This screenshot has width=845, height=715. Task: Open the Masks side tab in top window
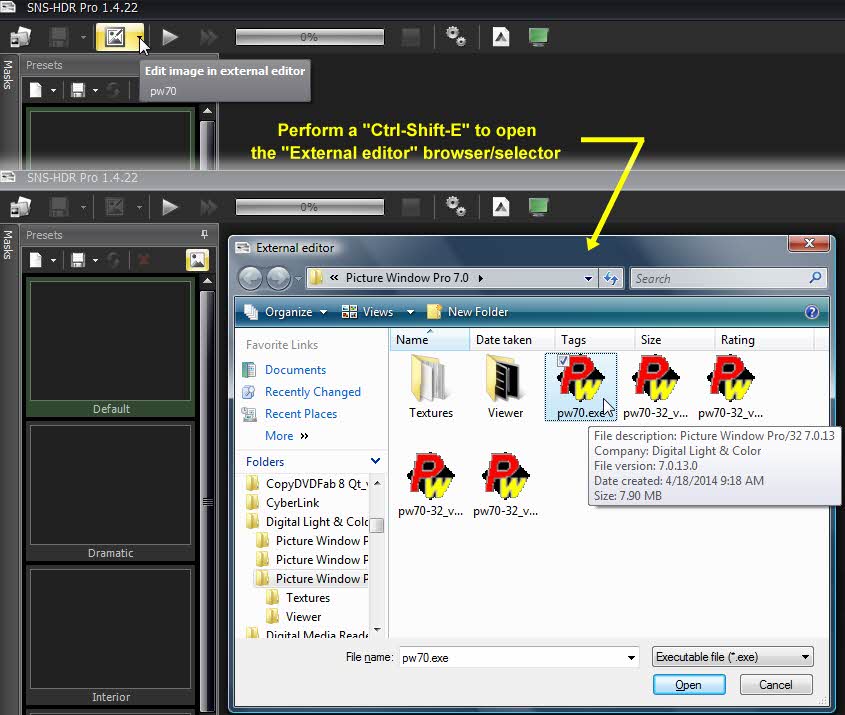pos(8,74)
